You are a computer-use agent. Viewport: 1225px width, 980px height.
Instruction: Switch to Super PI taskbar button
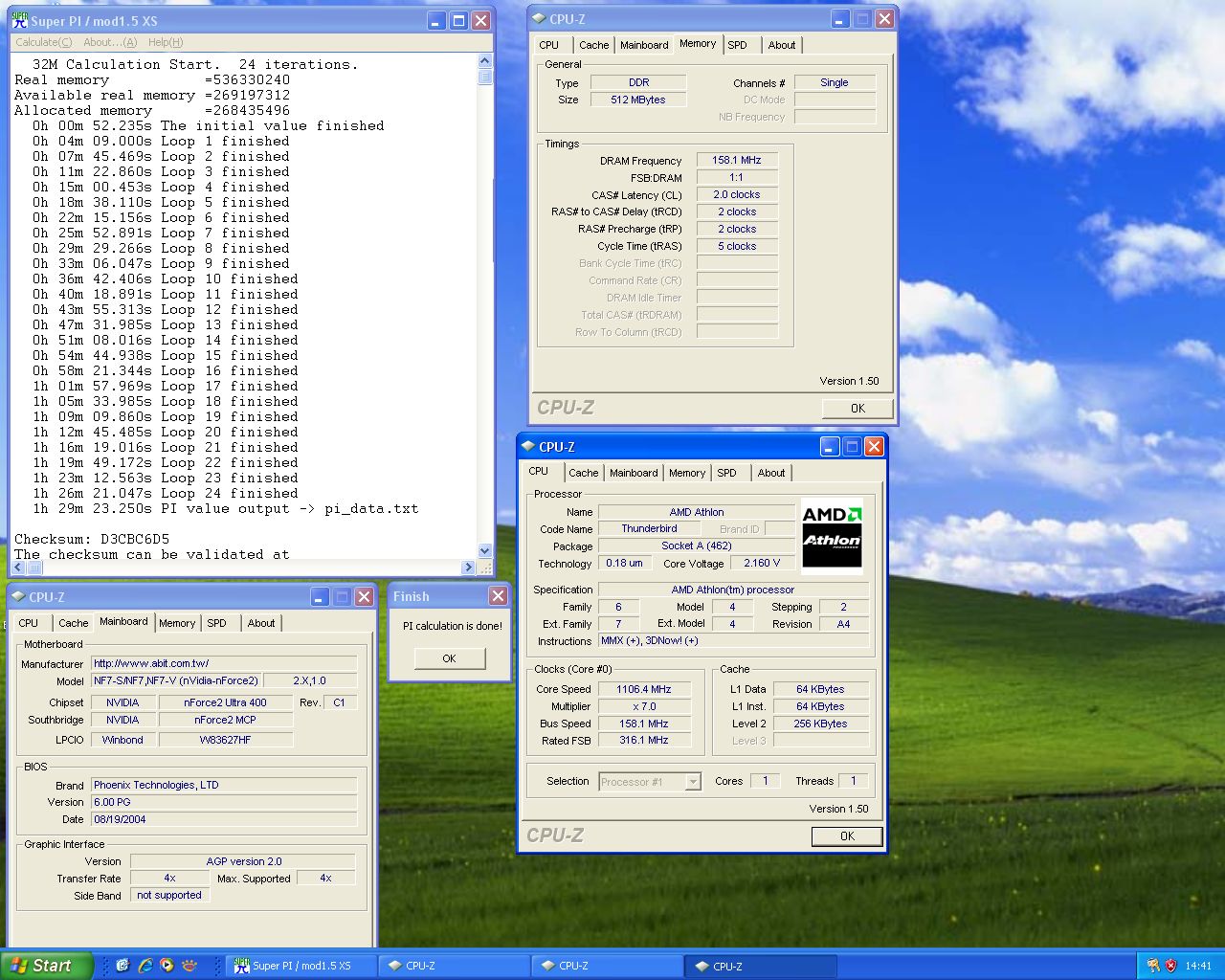coord(301,966)
